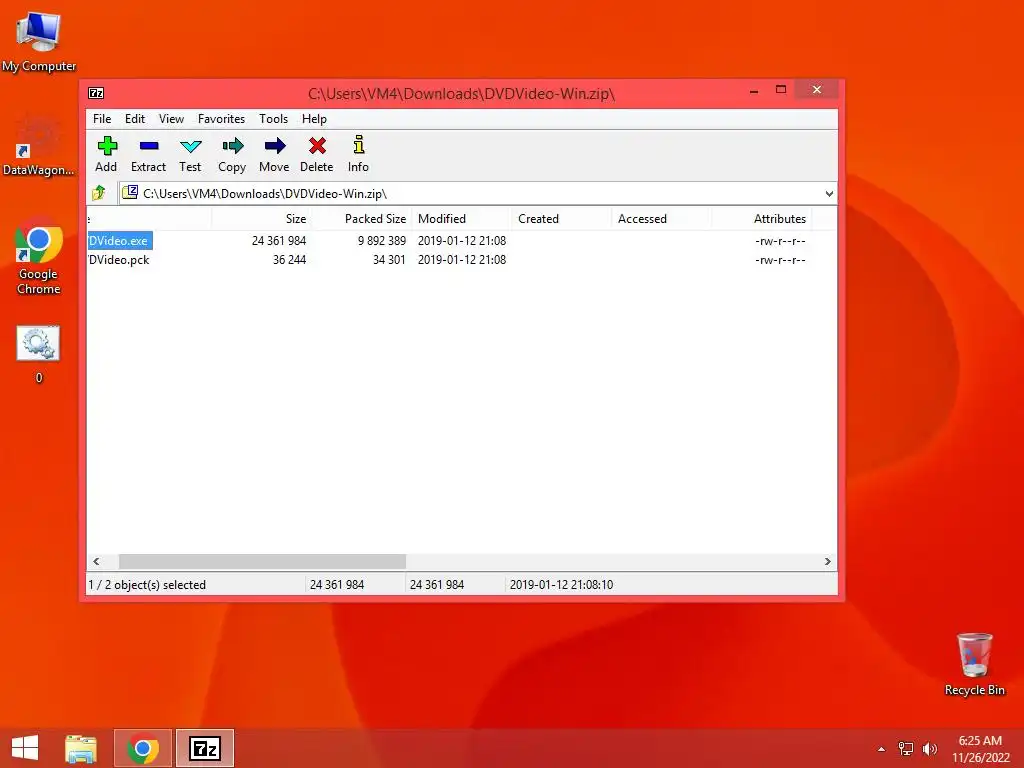Open the Tools menu

(273, 119)
